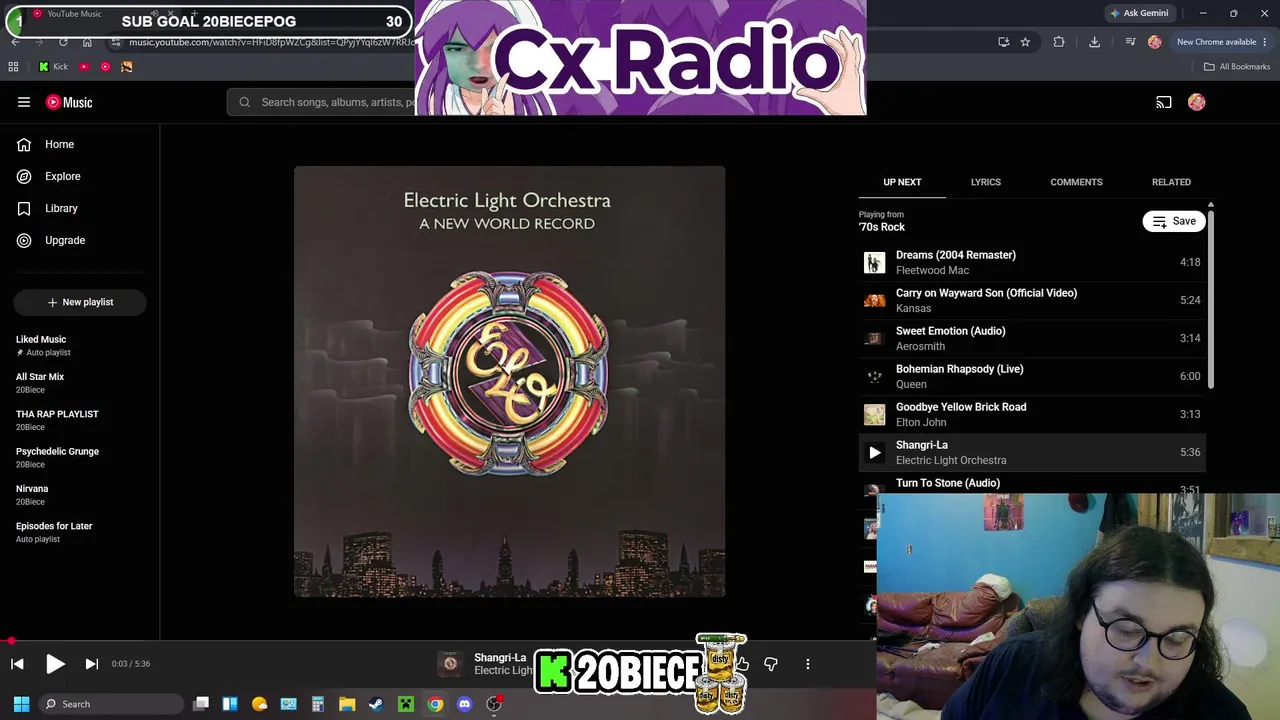The width and height of the screenshot is (1280, 720).
Task: Switch to the Up Next tab
Action: 902,182
